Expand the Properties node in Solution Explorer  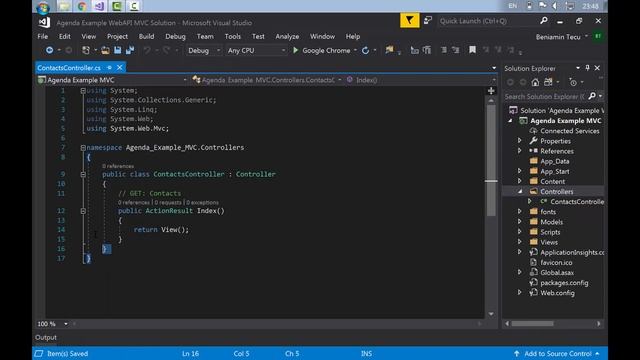coord(520,140)
